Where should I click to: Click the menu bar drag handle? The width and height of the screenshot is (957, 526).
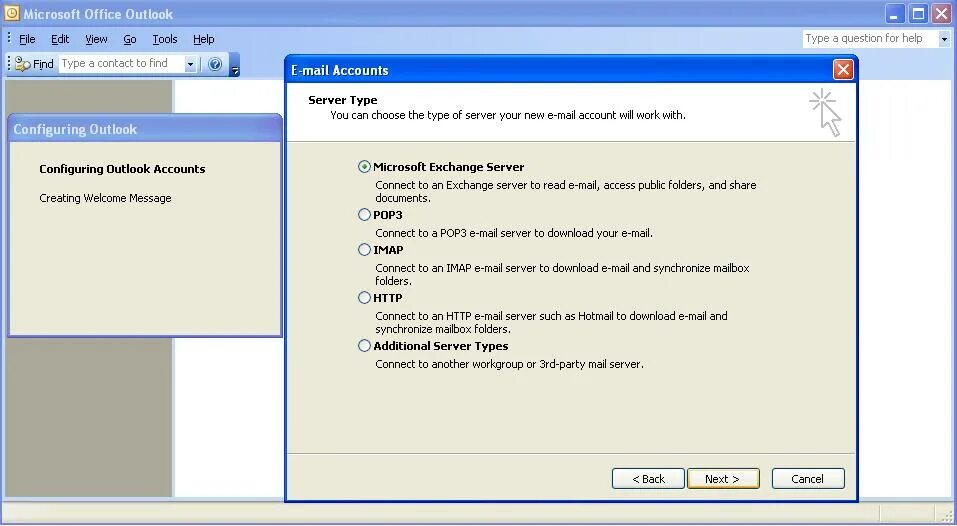pos(9,38)
